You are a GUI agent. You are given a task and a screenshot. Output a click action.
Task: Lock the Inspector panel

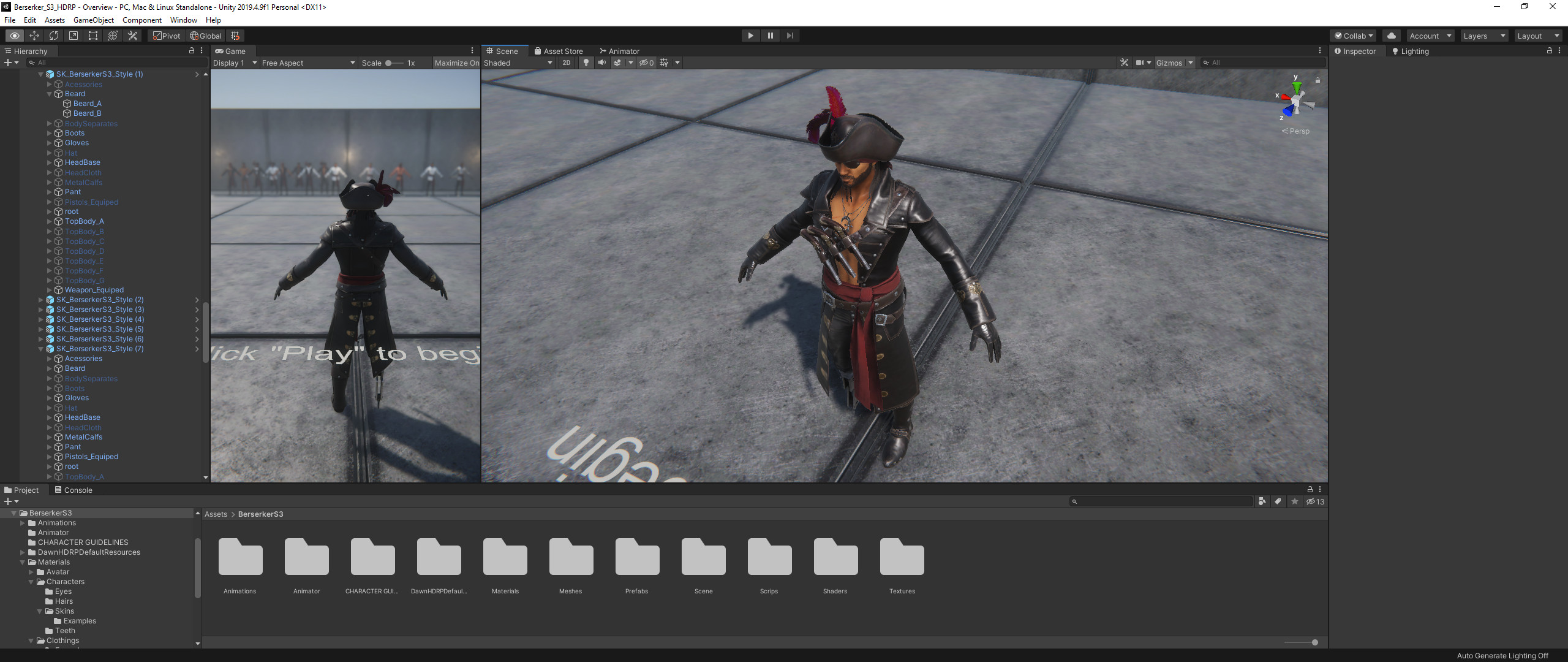click(1550, 51)
